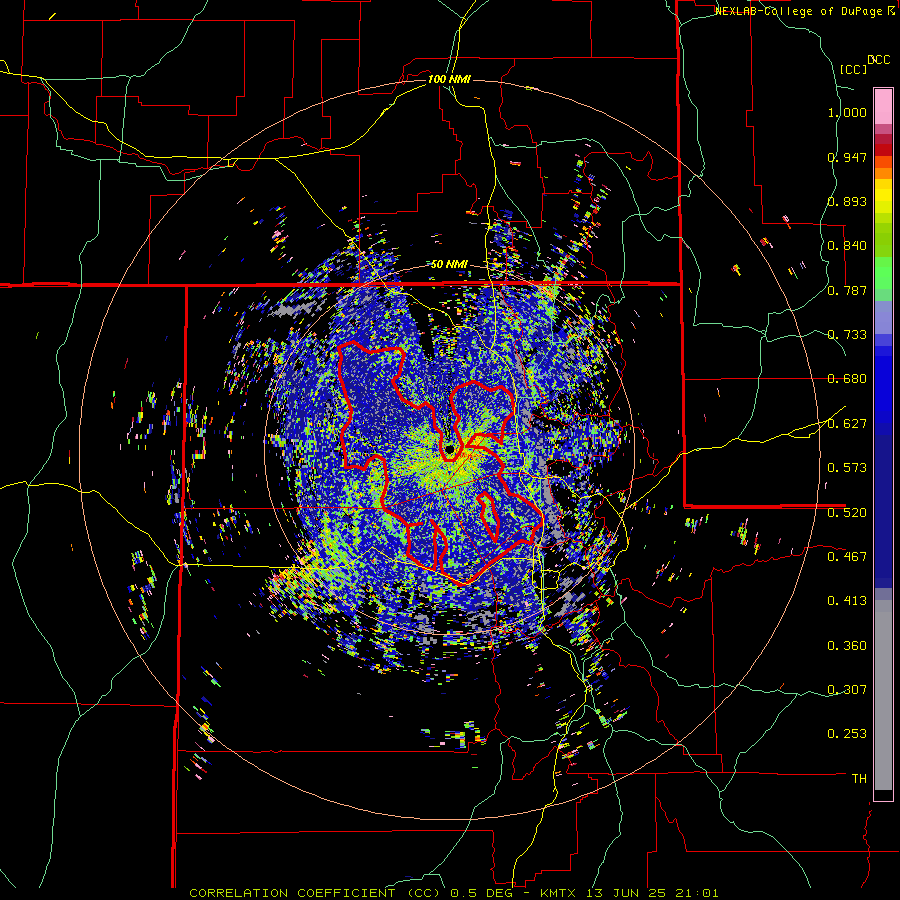Click the NEXLAB-College of DuPage credit text
Screen dimensions: 900x900
(805, 11)
